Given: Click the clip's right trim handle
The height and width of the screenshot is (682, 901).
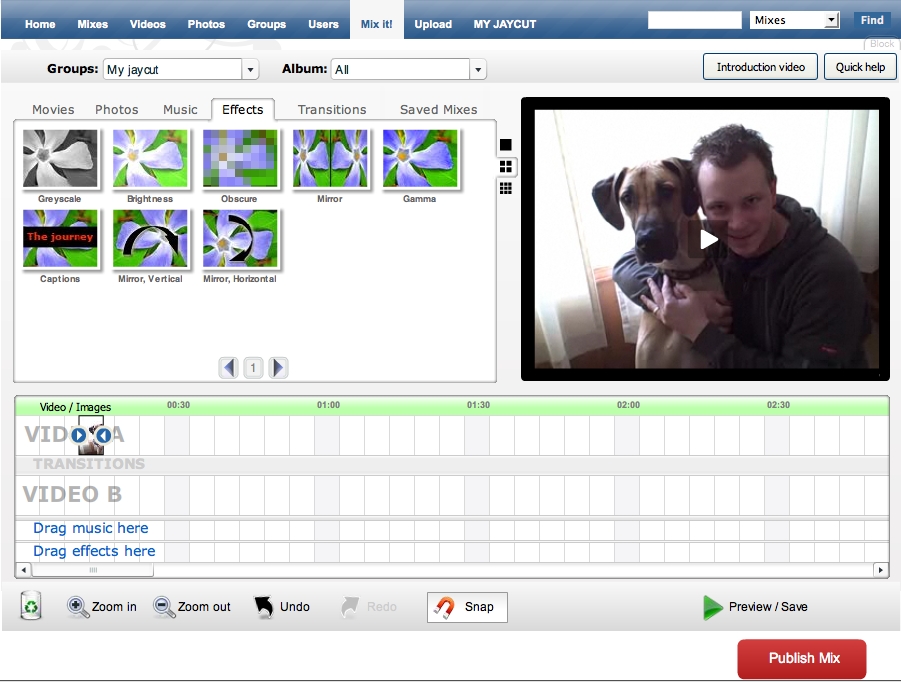Looking at the screenshot, I should pos(104,435).
